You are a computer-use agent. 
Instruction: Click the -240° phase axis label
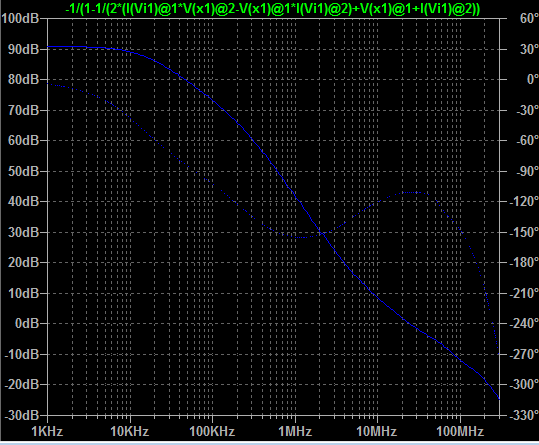(524, 323)
